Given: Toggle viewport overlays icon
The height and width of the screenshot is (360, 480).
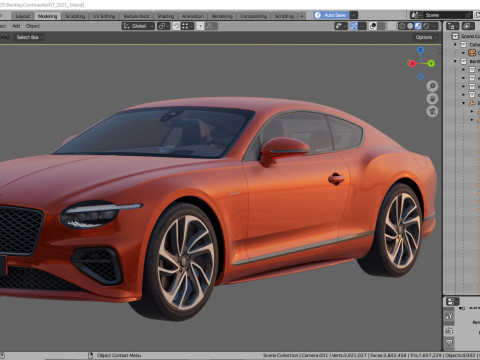Looking at the screenshot, I should tap(373, 26).
